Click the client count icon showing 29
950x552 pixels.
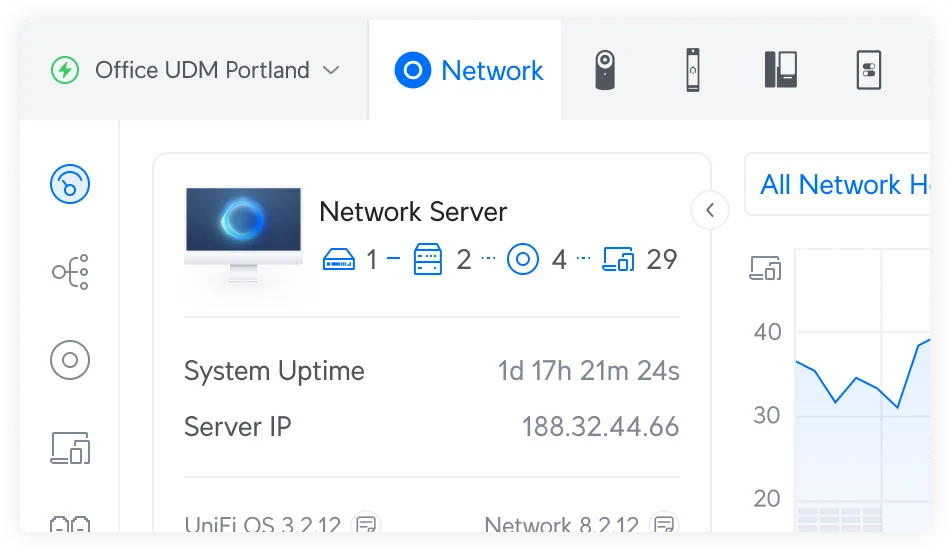point(618,259)
